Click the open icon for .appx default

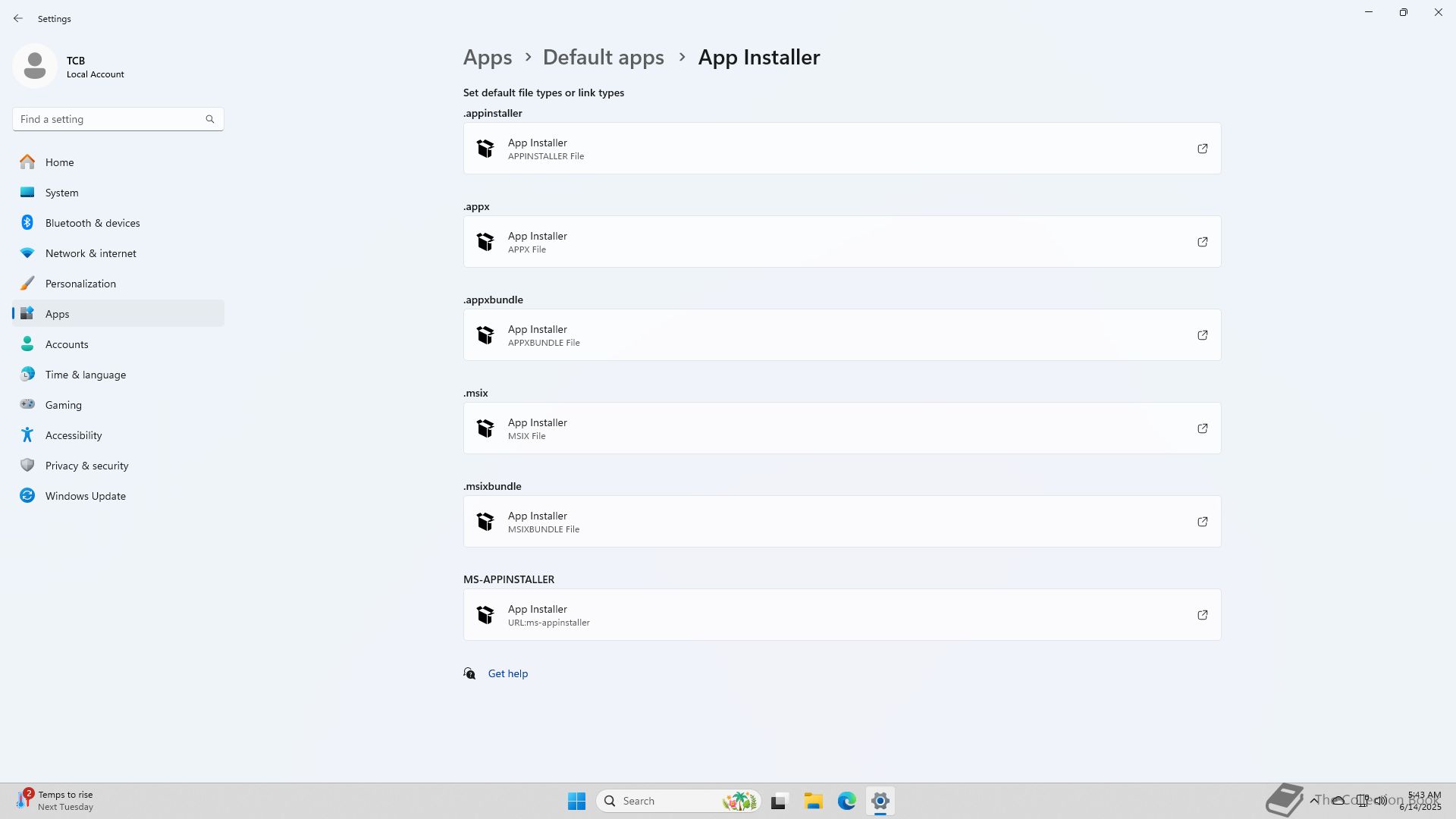1202,242
